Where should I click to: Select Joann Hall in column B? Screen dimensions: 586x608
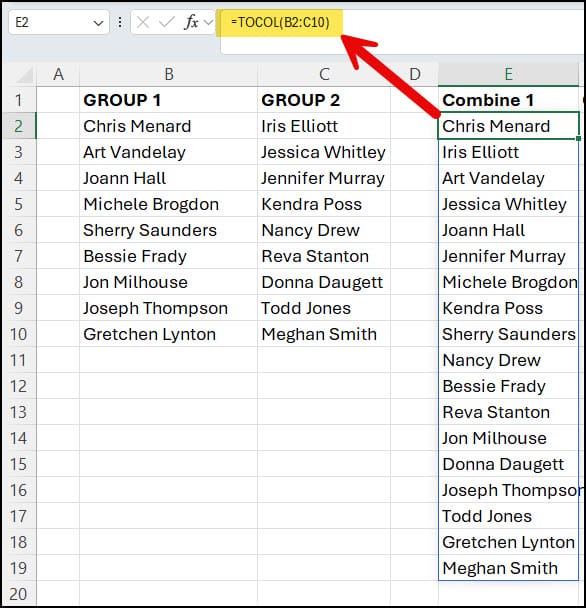pos(169,178)
